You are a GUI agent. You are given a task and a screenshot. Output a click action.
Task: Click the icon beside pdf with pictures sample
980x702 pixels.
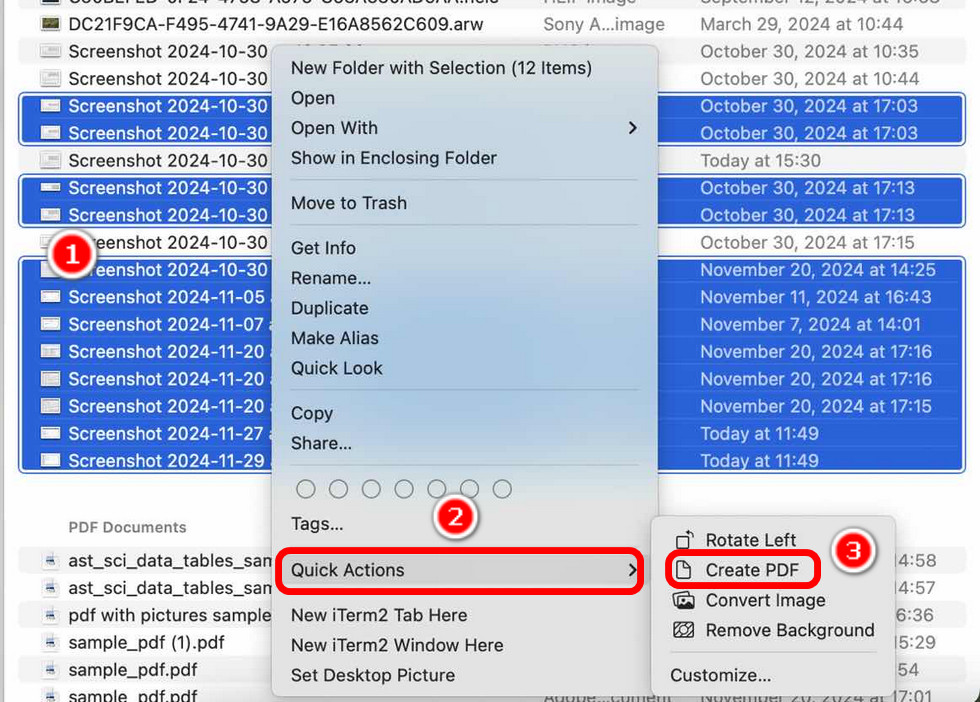click(51, 616)
